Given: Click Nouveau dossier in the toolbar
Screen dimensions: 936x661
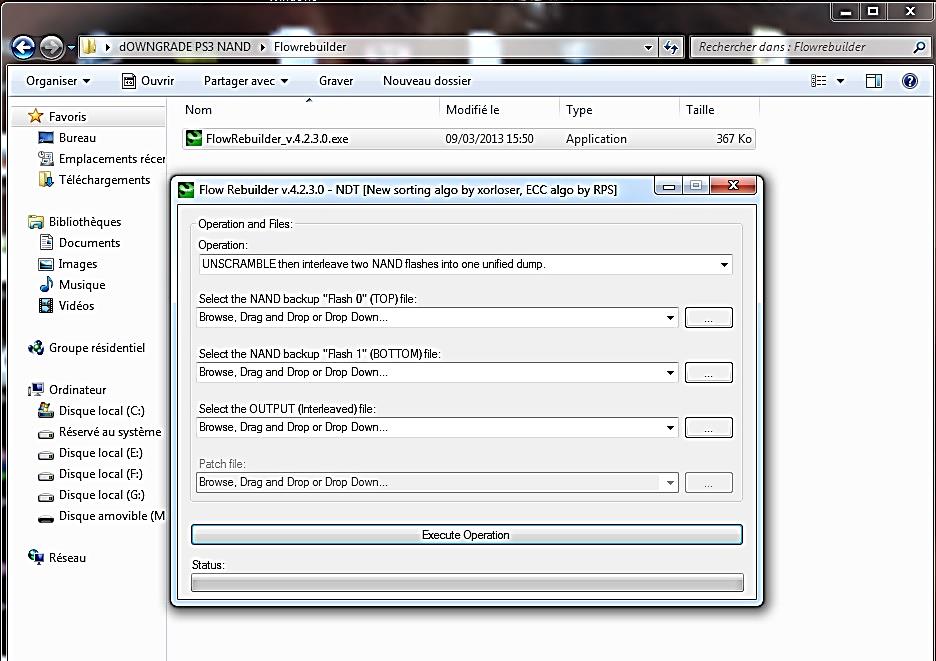Looking at the screenshot, I should [x=427, y=81].
